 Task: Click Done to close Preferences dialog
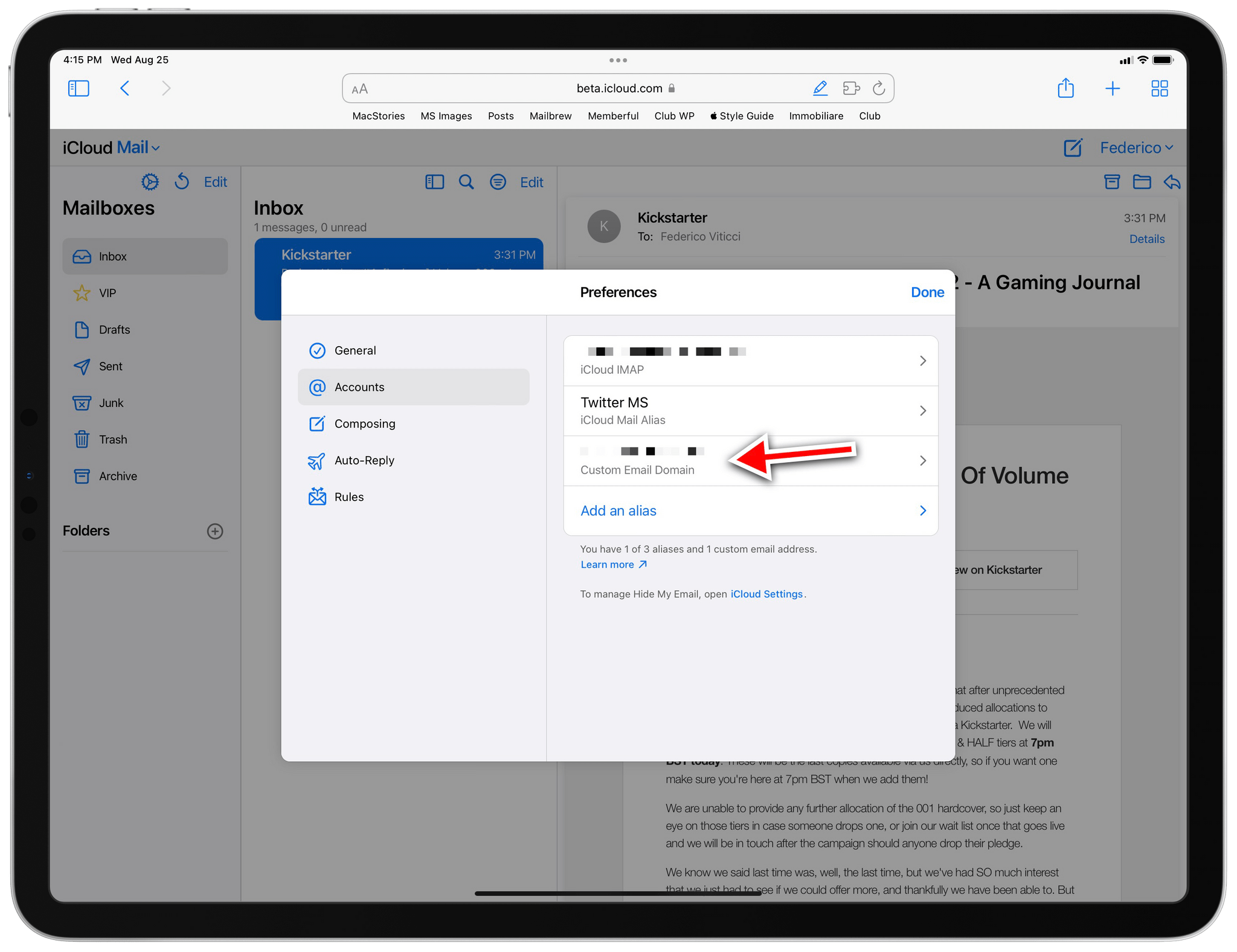click(925, 292)
